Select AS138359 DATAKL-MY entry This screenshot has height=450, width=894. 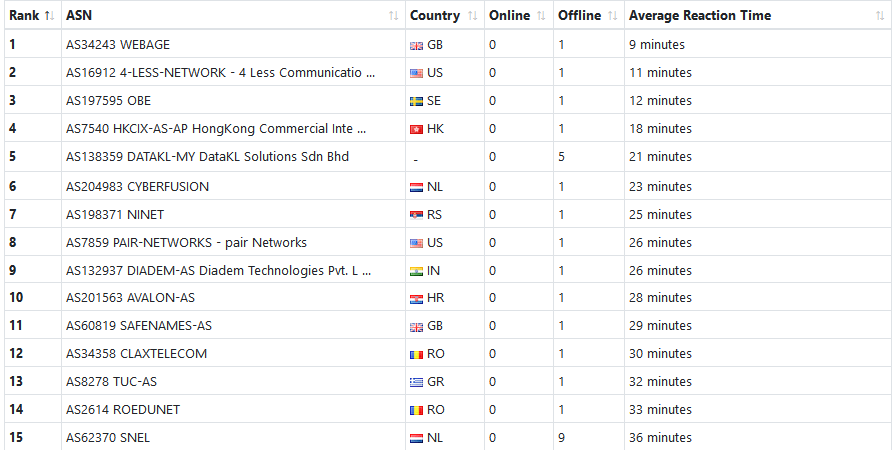tap(208, 156)
